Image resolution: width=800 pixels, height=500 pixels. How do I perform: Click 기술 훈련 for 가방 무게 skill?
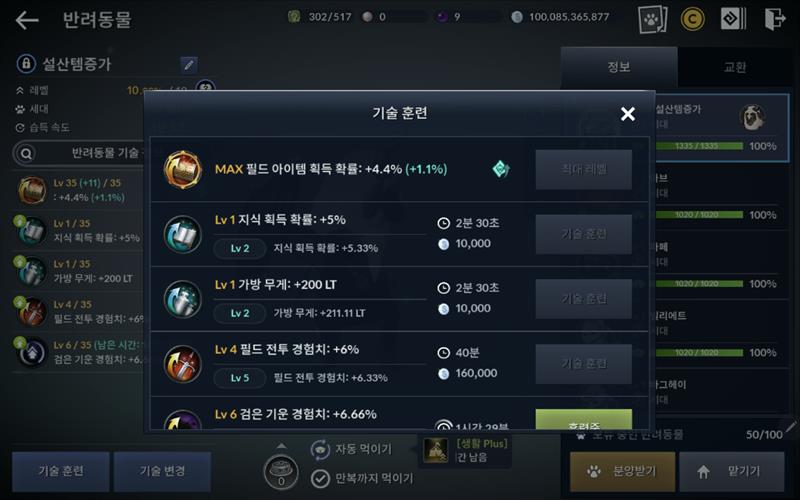click(584, 299)
